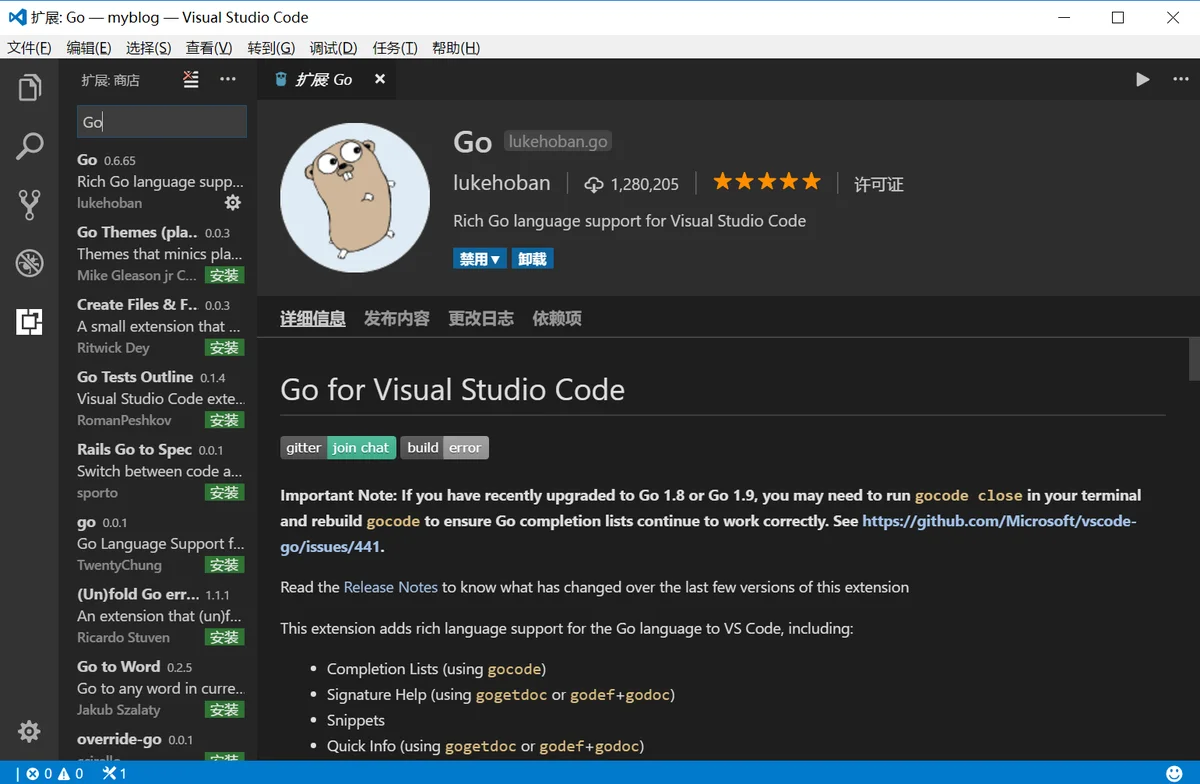Install the Go Themes extension

225,275
